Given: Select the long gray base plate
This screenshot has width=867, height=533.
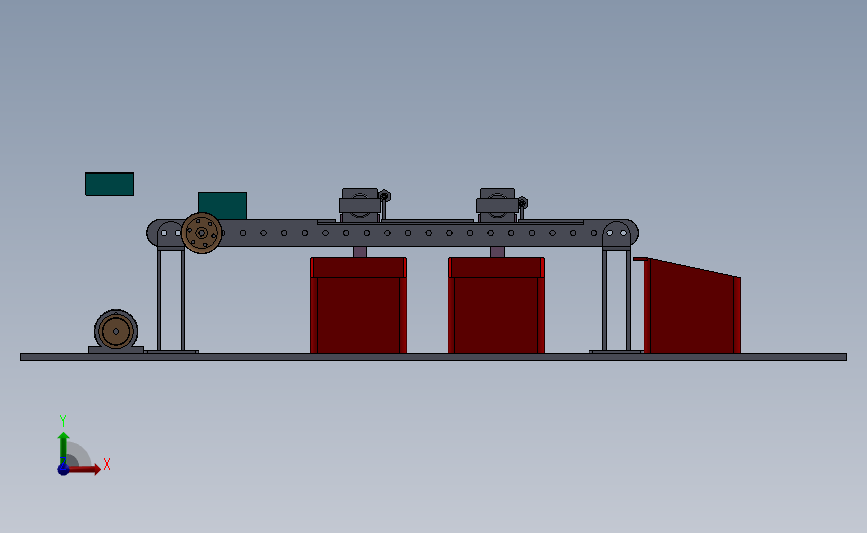Looking at the screenshot, I should click(434, 357).
